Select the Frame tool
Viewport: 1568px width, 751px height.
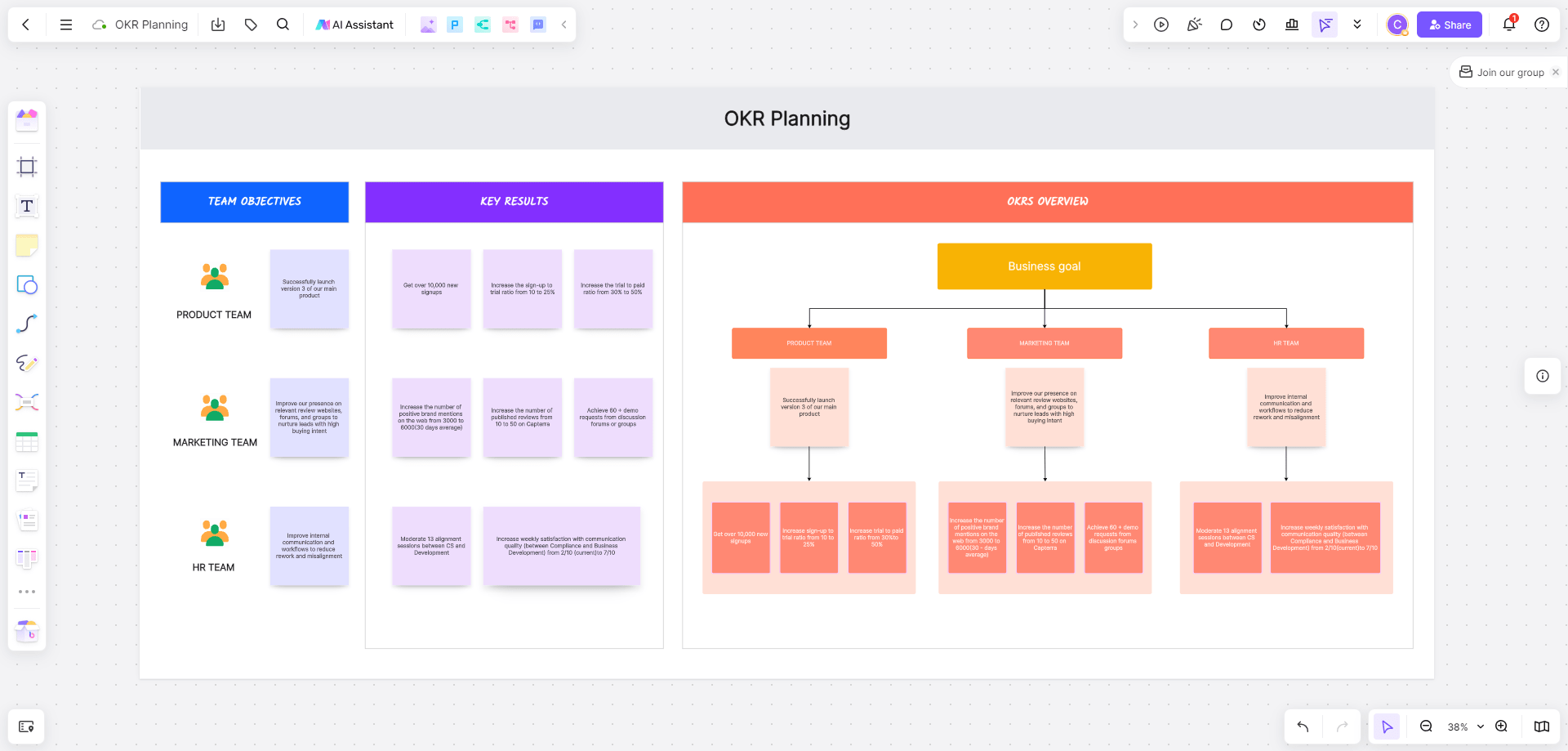pos(27,167)
